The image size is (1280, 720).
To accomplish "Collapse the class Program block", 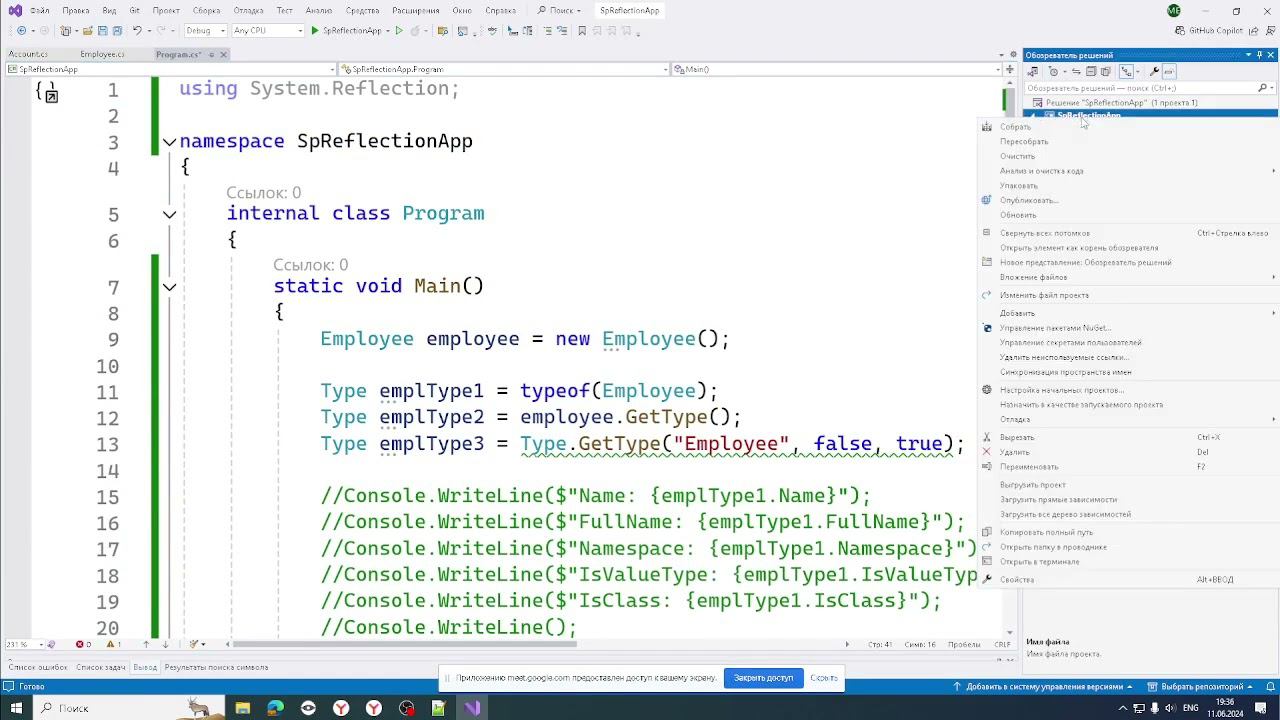I will (169, 214).
